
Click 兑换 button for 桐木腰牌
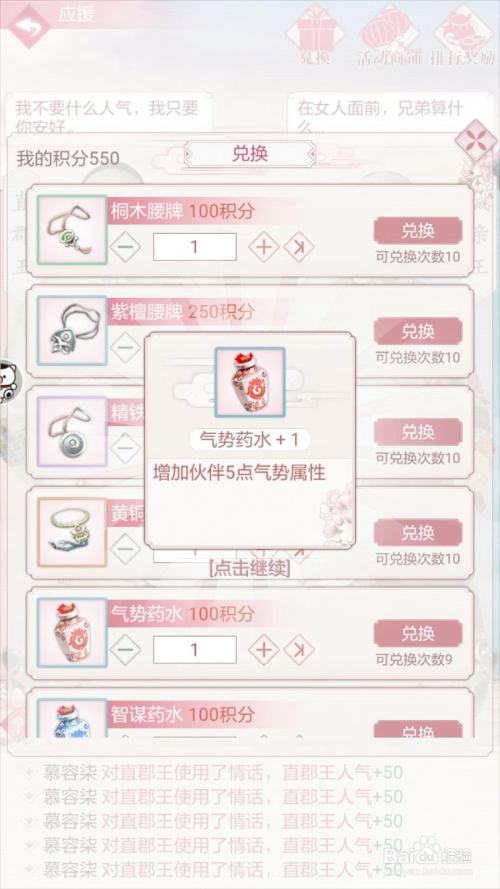coord(418,231)
